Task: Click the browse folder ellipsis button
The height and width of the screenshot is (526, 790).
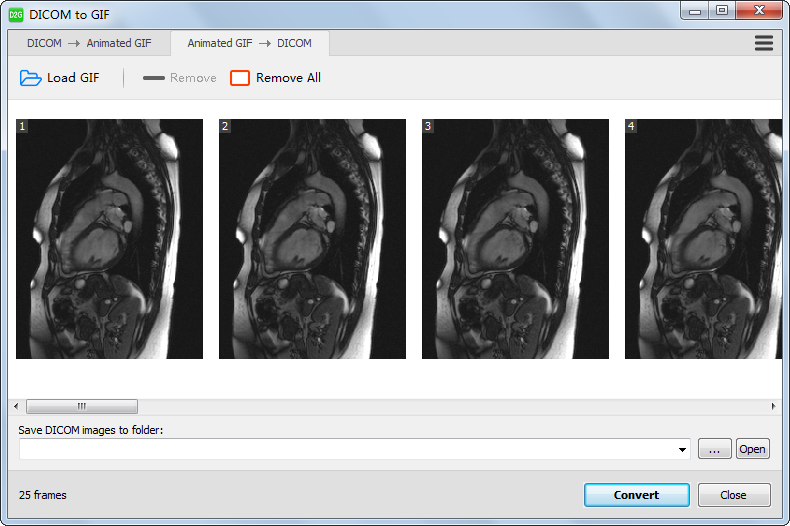Action: [714, 449]
